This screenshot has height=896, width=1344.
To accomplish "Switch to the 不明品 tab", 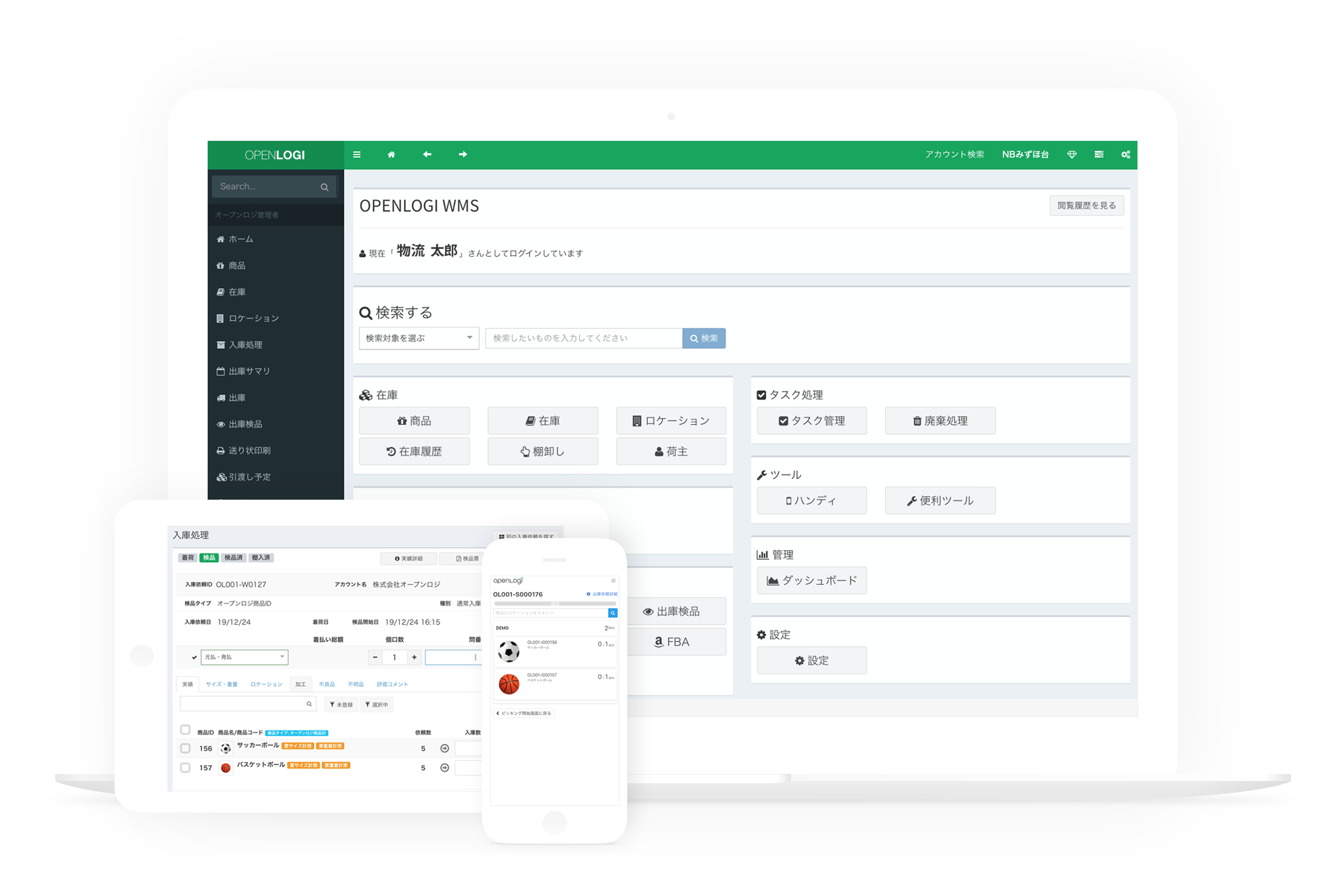I will (x=356, y=684).
